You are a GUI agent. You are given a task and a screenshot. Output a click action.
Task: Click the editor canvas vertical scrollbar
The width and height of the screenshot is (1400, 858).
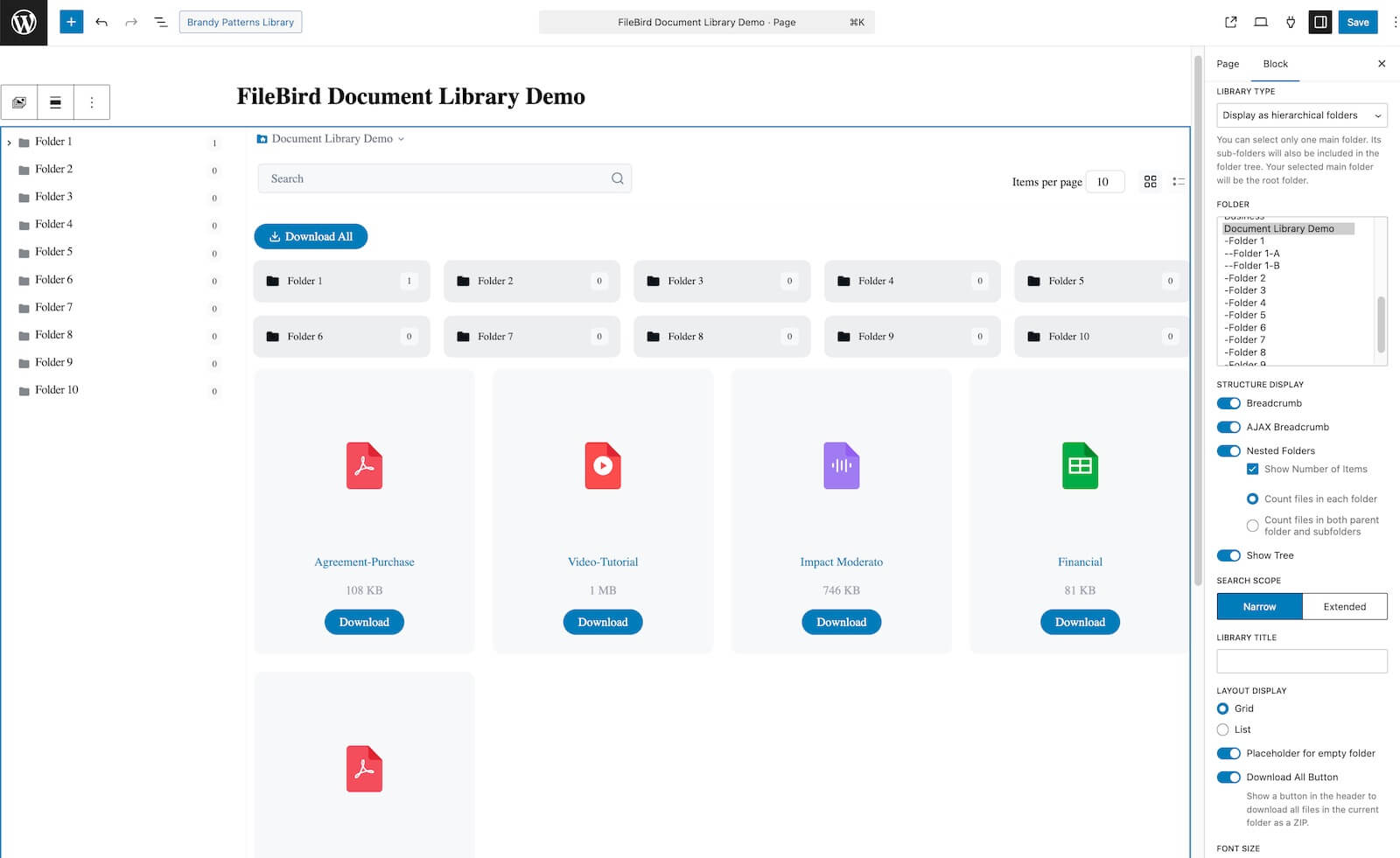(x=1198, y=319)
